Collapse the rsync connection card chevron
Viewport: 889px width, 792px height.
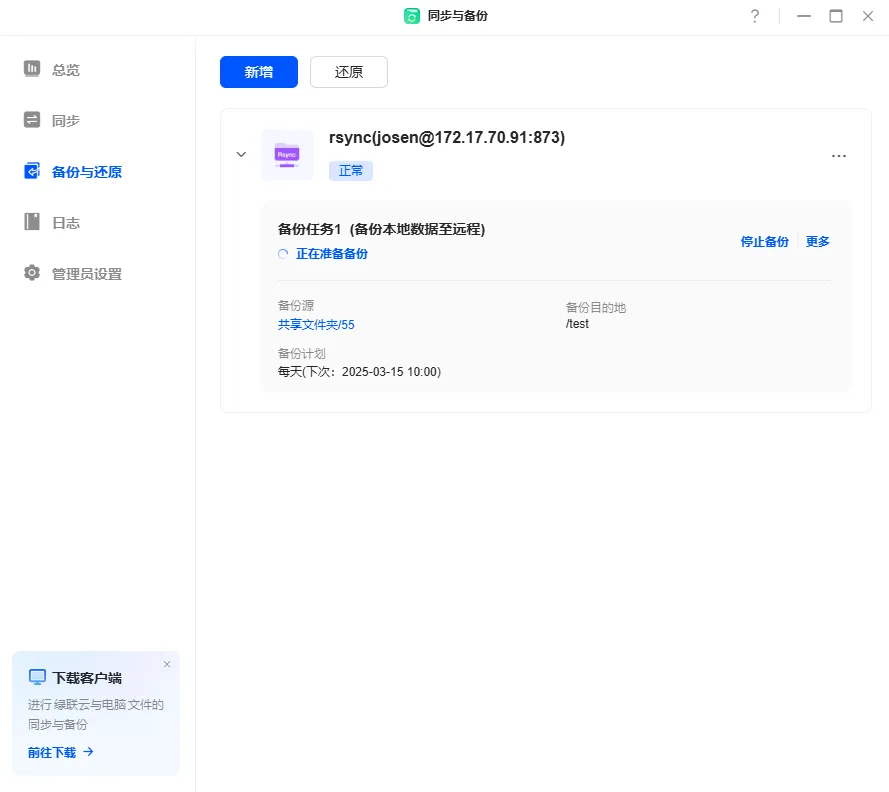(x=241, y=154)
